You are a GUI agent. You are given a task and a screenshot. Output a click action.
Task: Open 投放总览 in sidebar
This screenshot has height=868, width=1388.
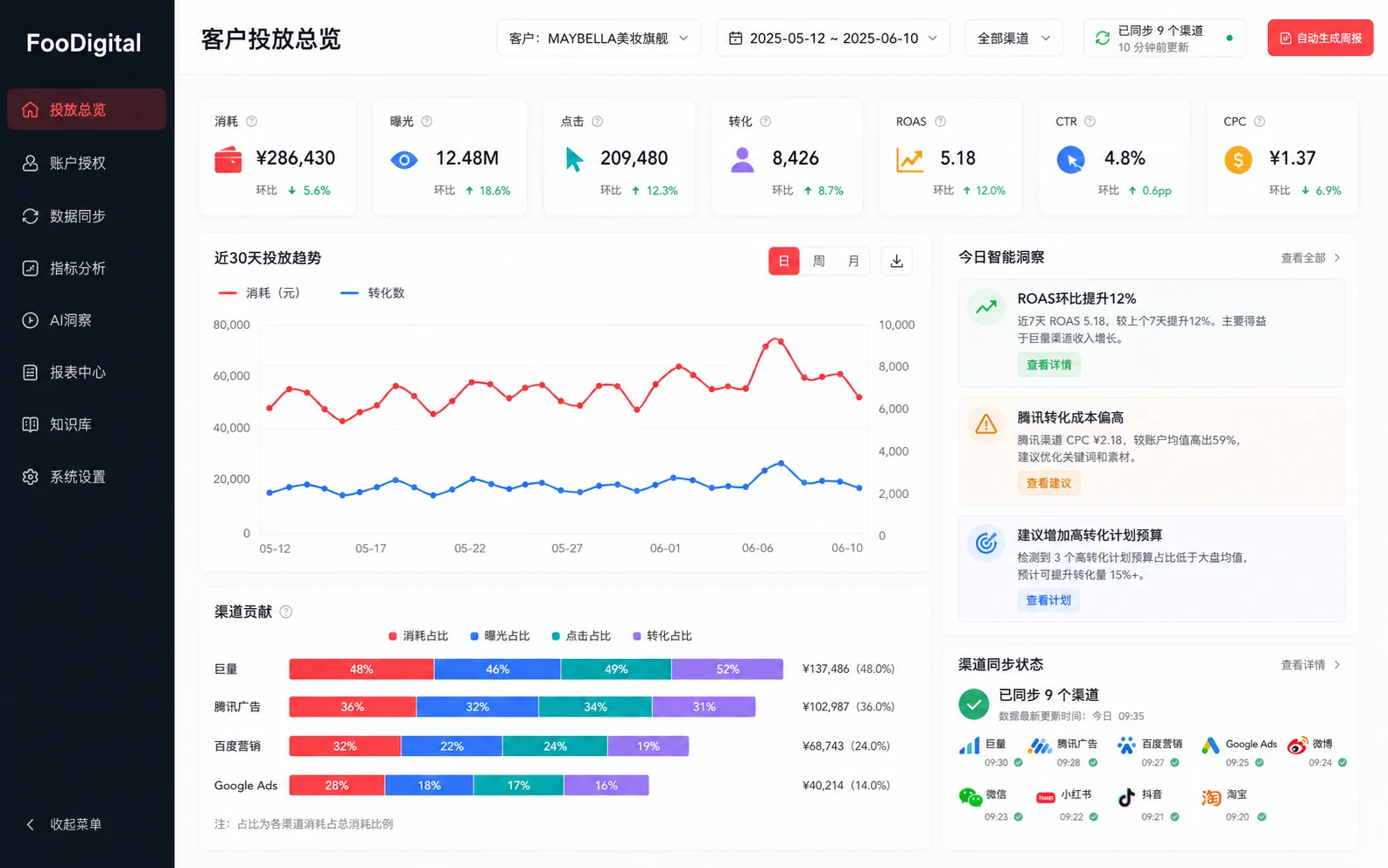click(87, 109)
